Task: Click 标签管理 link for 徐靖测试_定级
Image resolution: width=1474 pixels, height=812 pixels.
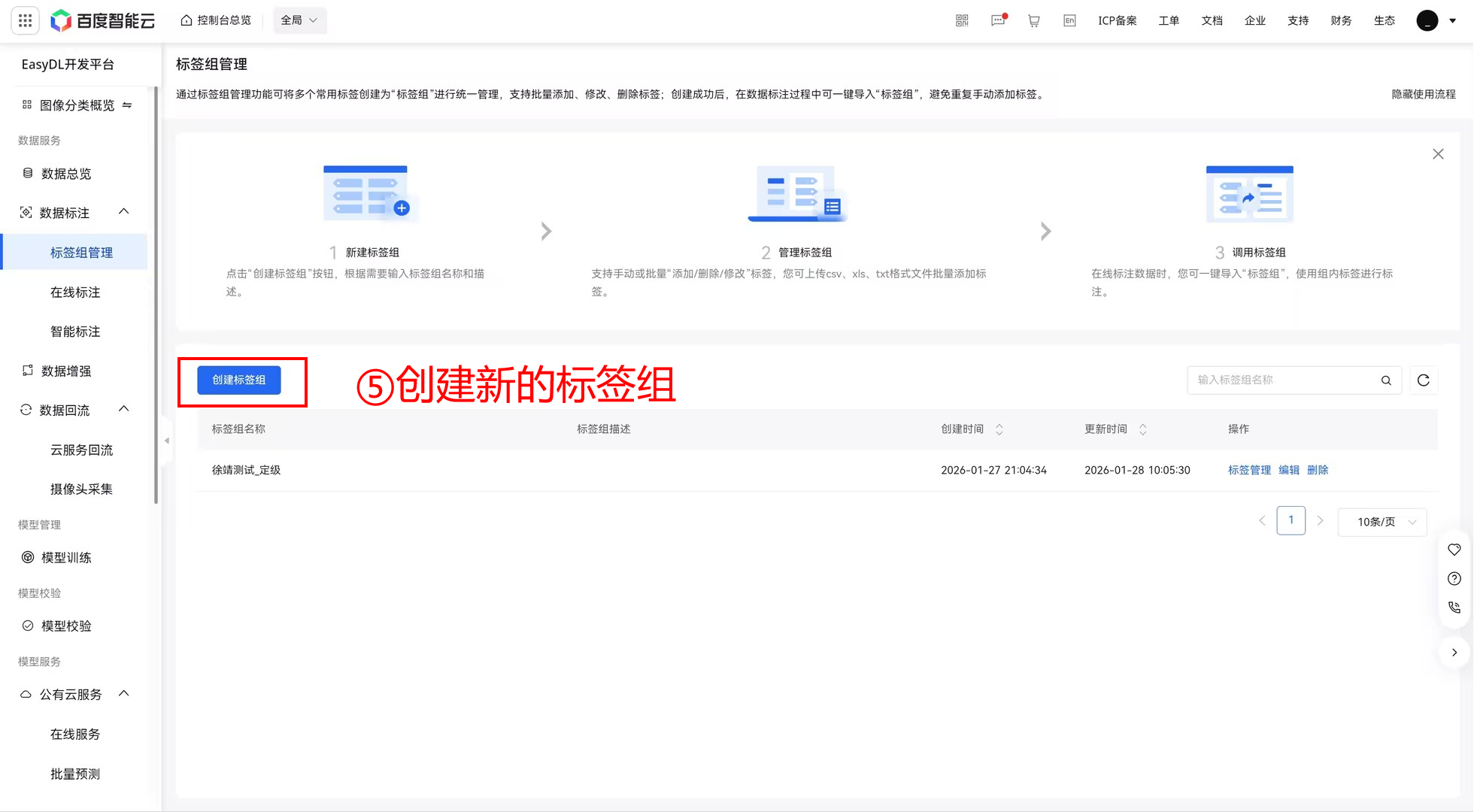Action: [1249, 470]
